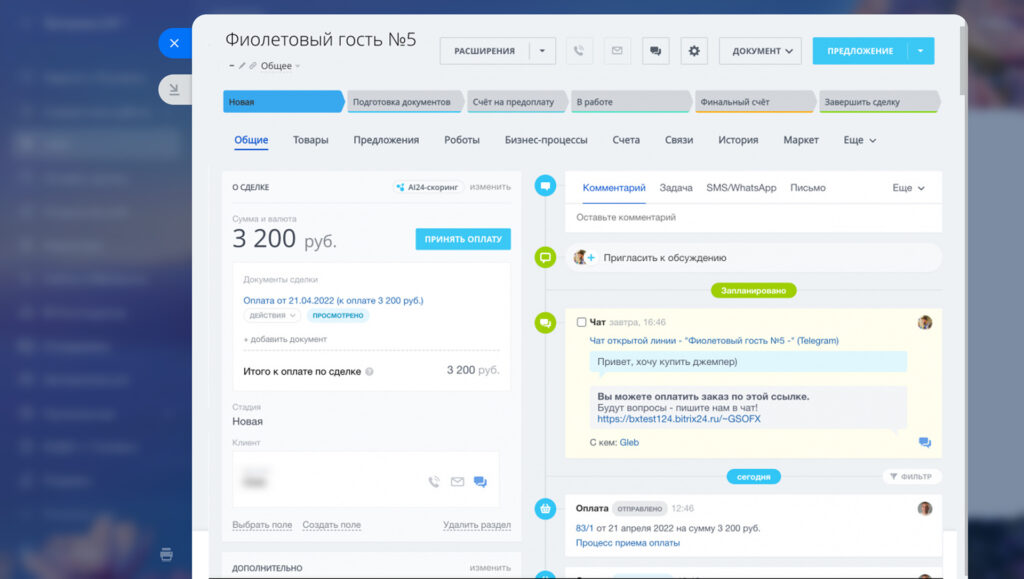Open chat via header speech bubble icon
Screen dimensions: 1024x579
tap(655, 51)
